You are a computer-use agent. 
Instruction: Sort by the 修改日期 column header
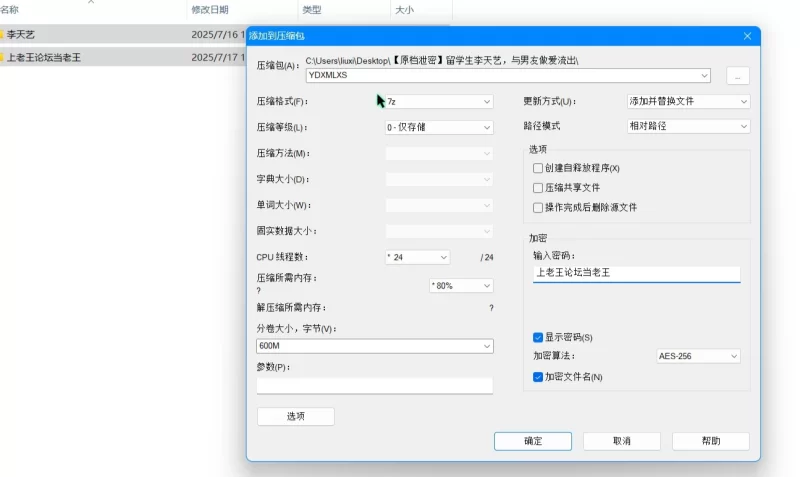(210, 10)
